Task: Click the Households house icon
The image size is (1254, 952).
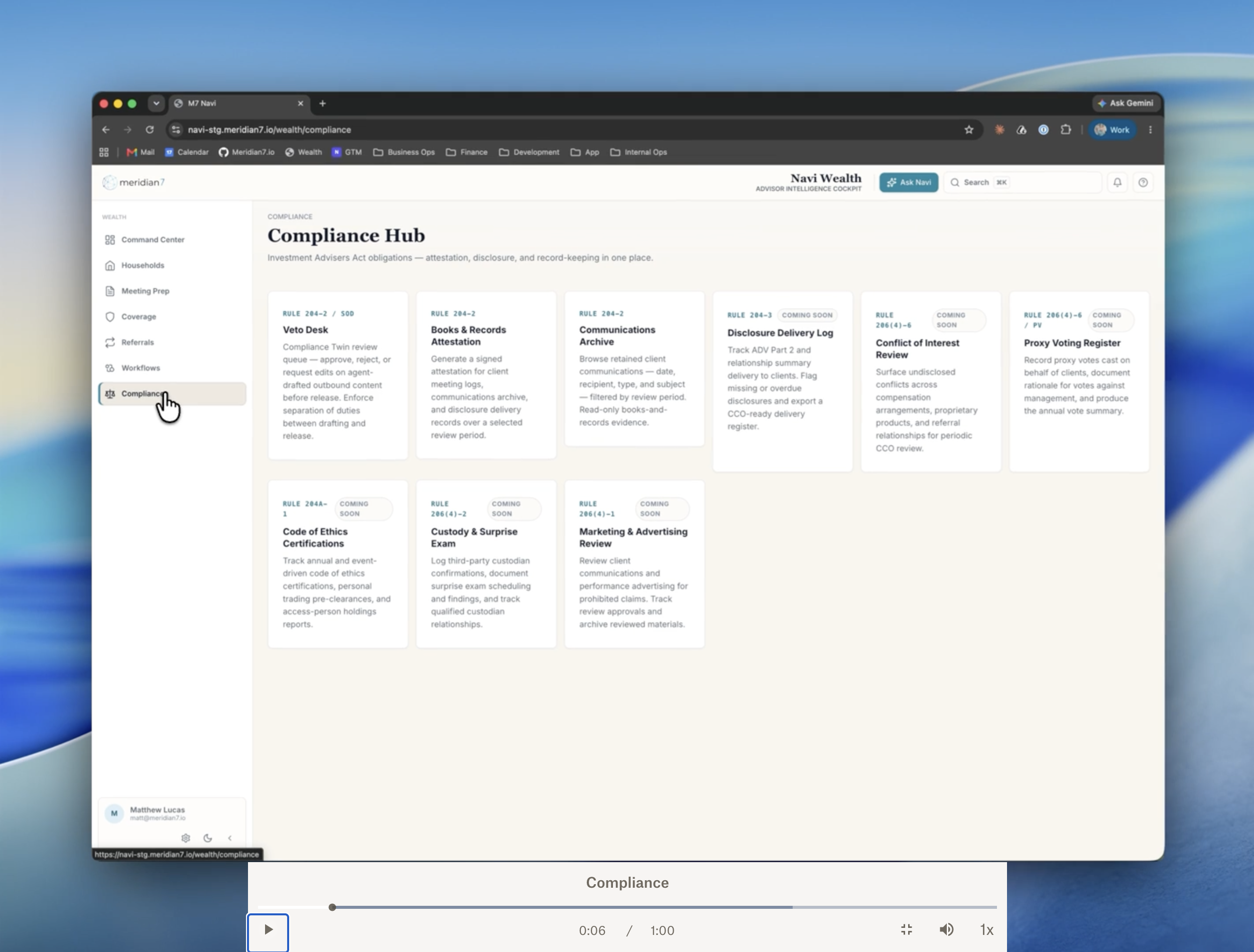Action: (x=110, y=265)
